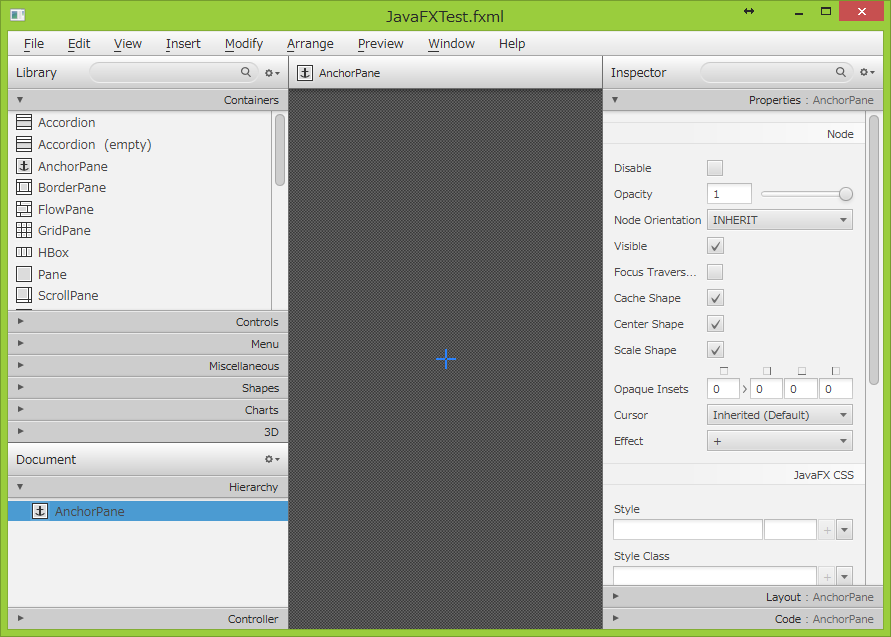The image size is (891, 637).
Task: Click the Opaque Insets link chevron
Action: 744,389
